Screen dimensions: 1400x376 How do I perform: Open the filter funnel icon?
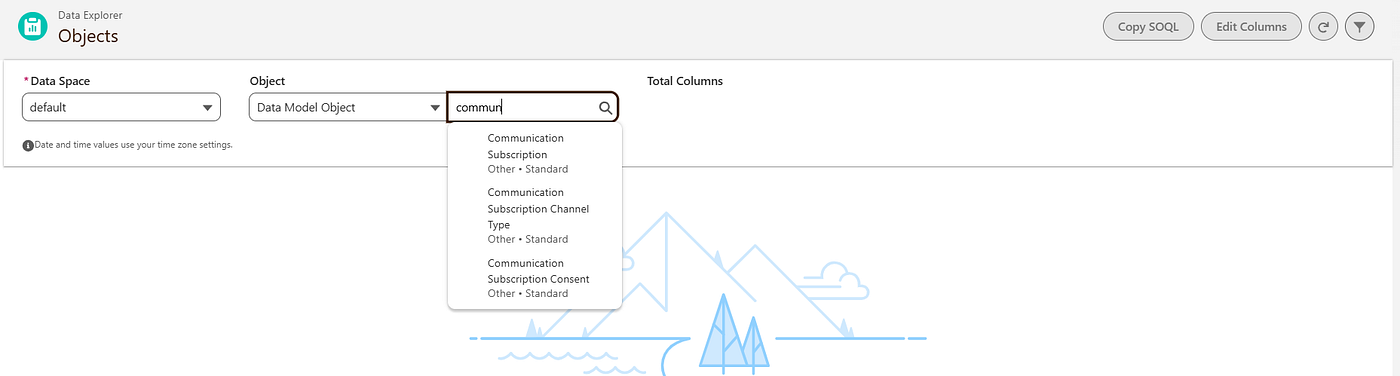tap(1359, 27)
